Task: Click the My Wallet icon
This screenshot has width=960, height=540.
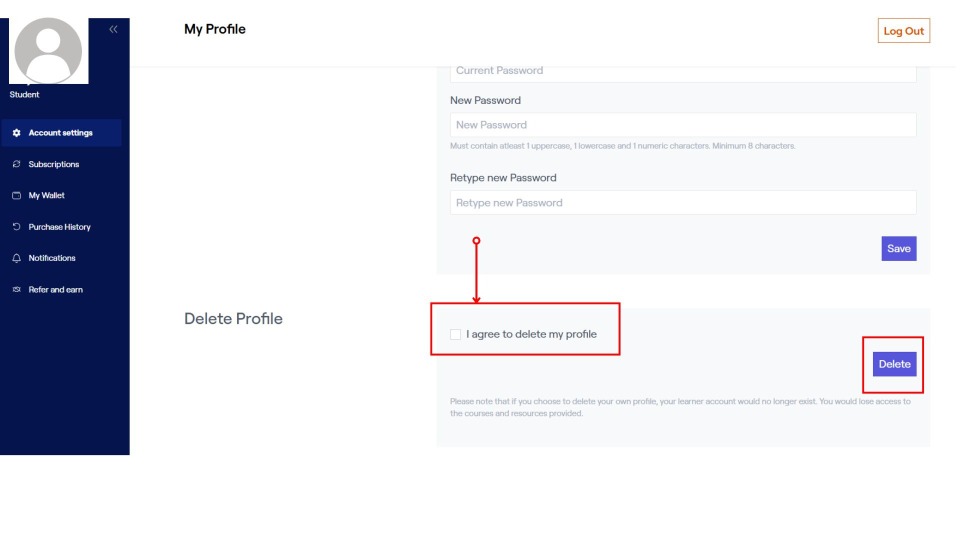Action: pyautogui.click(x=16, y=196)
